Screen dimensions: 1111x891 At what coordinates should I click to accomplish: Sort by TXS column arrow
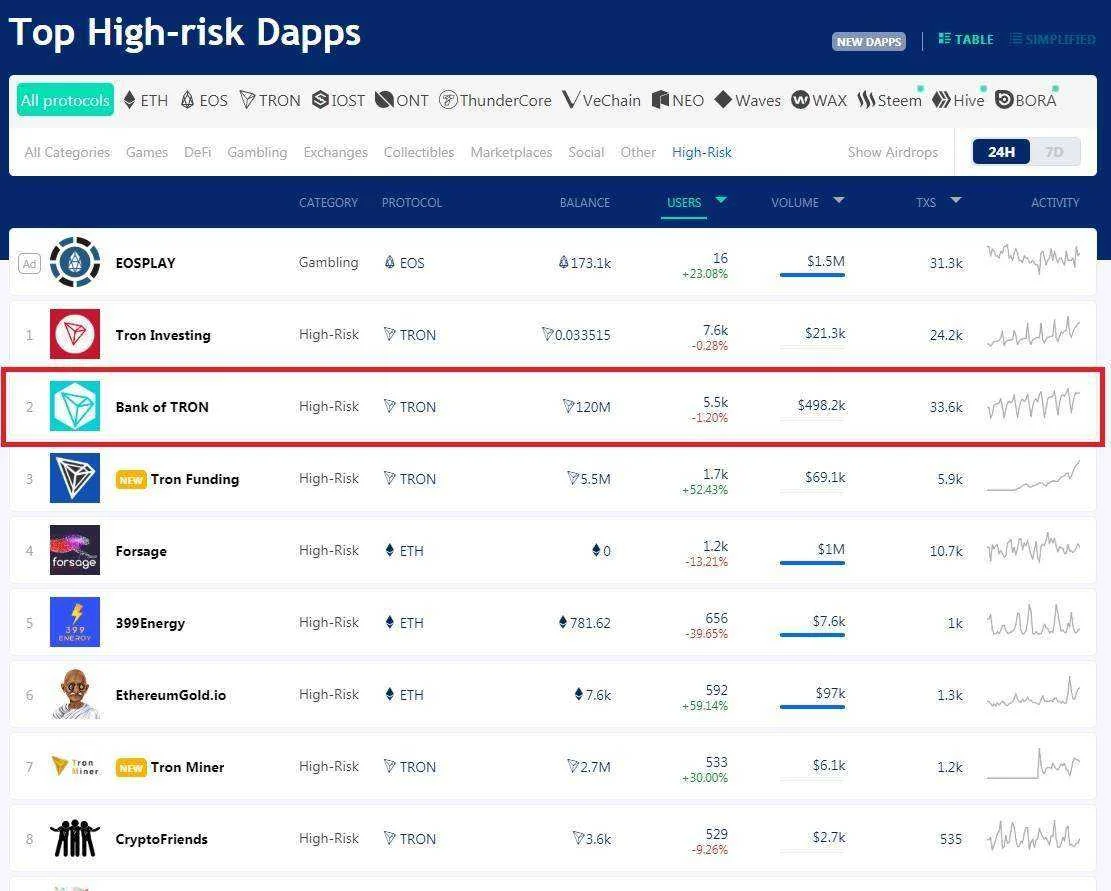(x=956, y=200)
